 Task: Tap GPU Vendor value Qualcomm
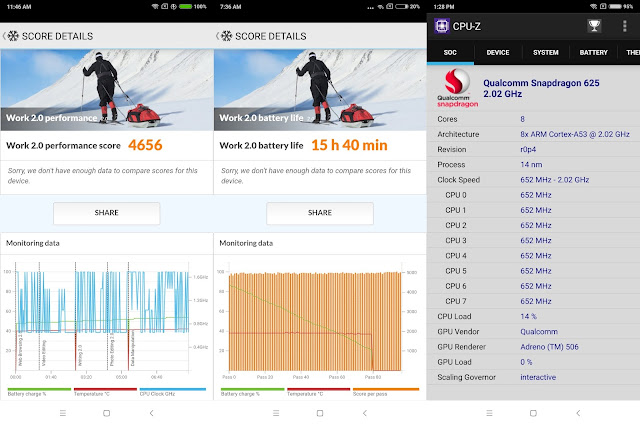(x=539, y=331)
